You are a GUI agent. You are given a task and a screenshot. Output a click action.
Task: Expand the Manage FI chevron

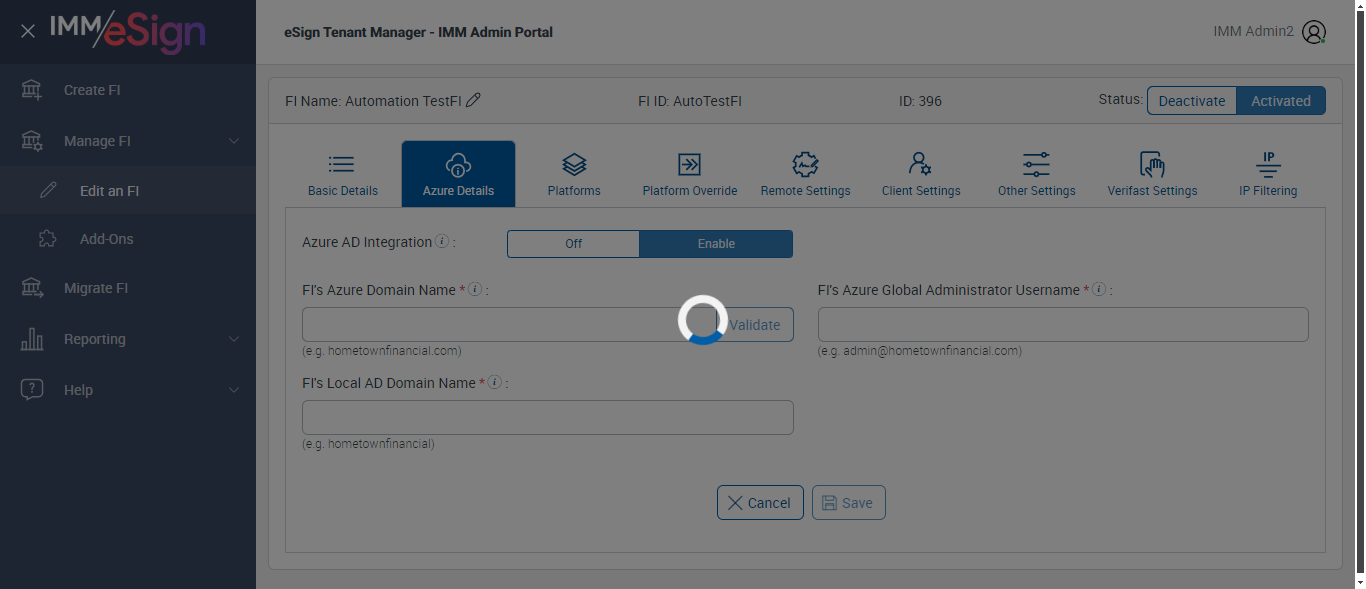234,141
